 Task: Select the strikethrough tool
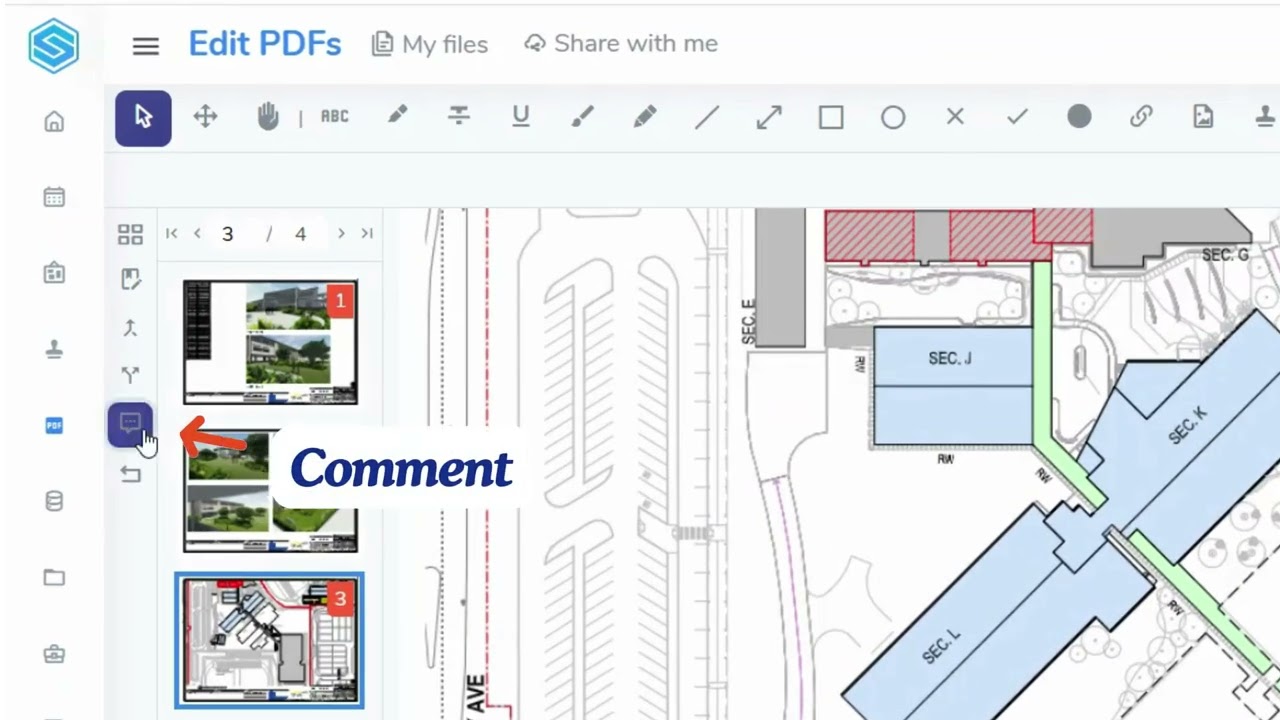pos(459,117)
